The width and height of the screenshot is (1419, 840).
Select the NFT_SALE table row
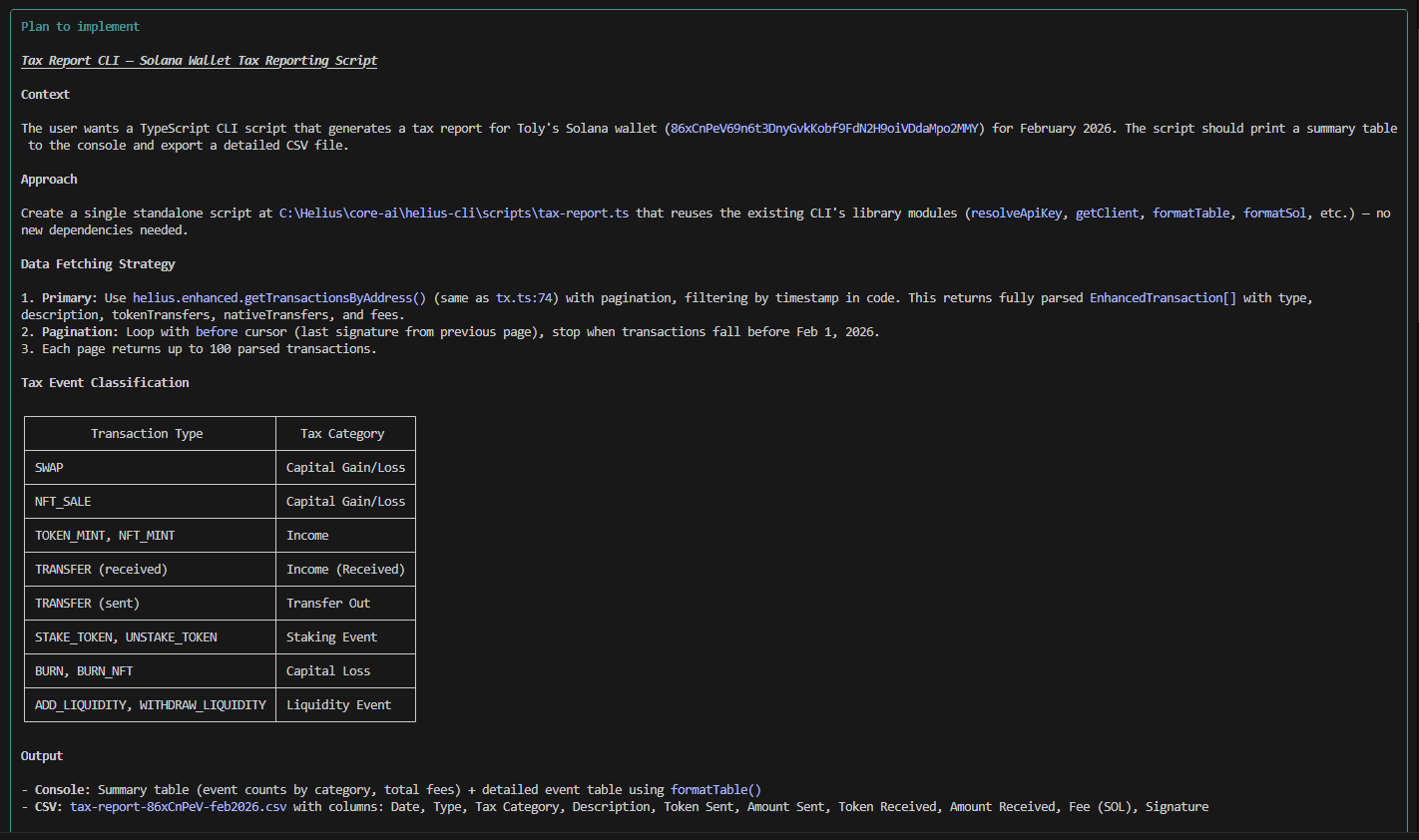point(62,501)
